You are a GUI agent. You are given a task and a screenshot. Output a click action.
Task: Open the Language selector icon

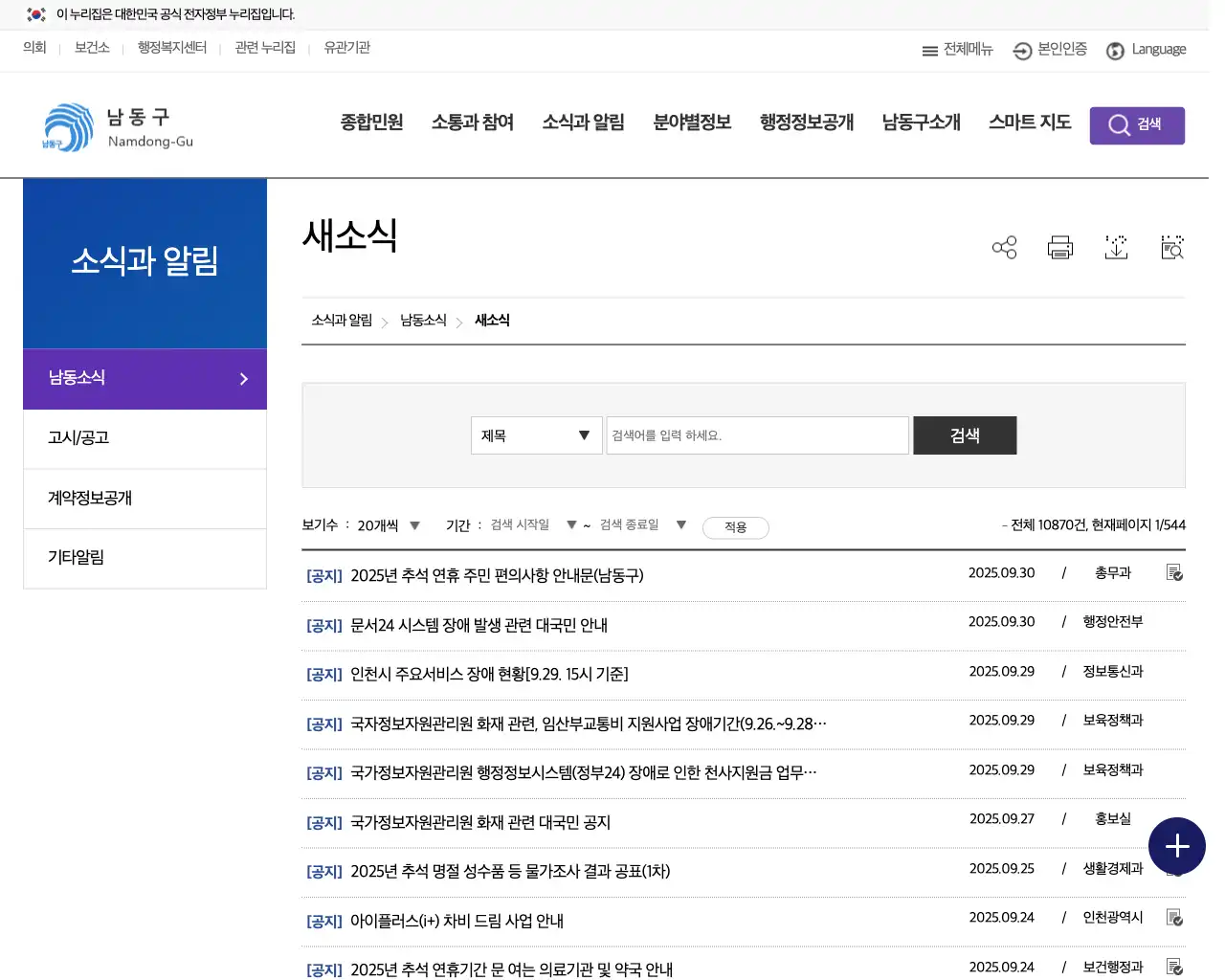(1114, 50)
